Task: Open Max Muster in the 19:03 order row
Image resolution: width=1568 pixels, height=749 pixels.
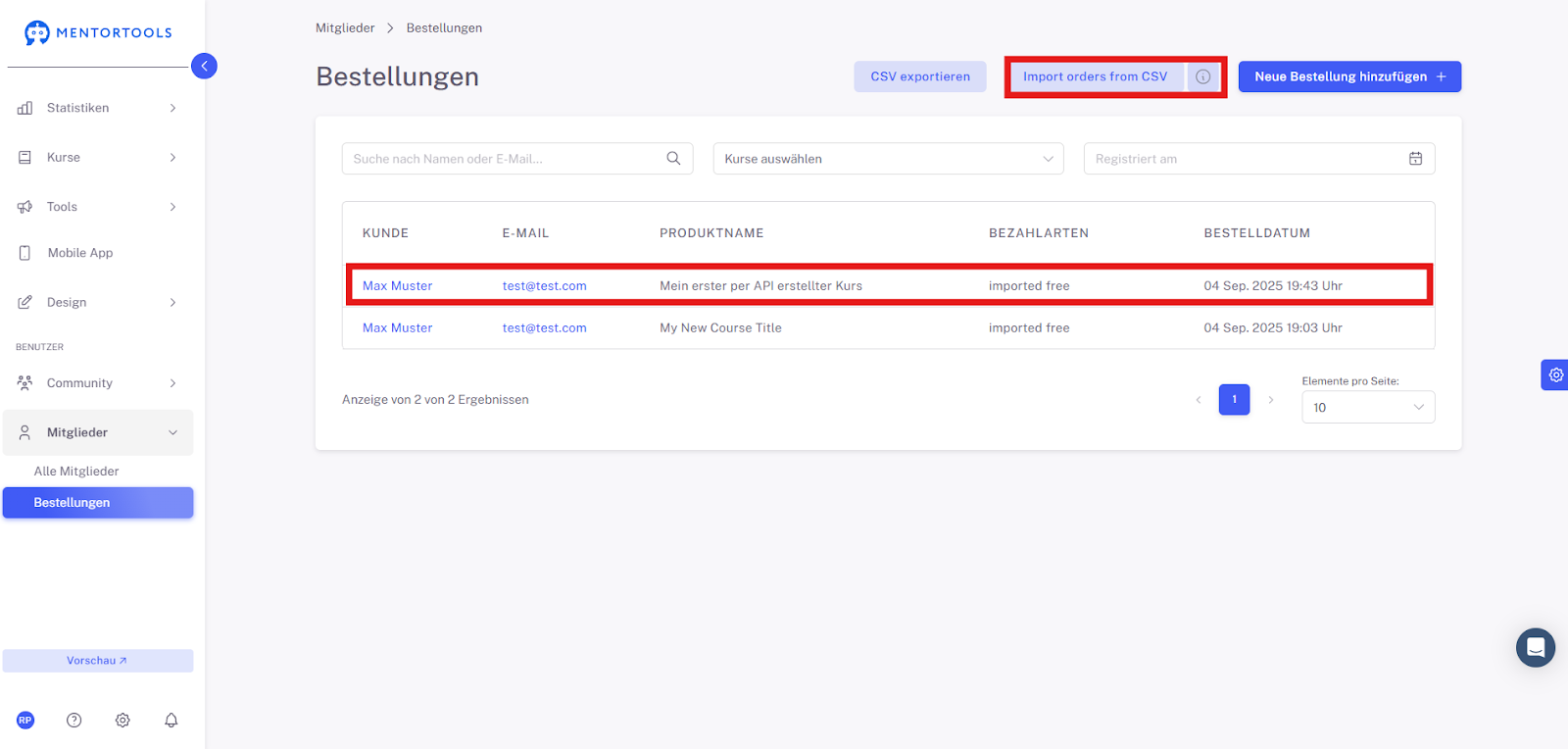Action: [x=397, y=327]
